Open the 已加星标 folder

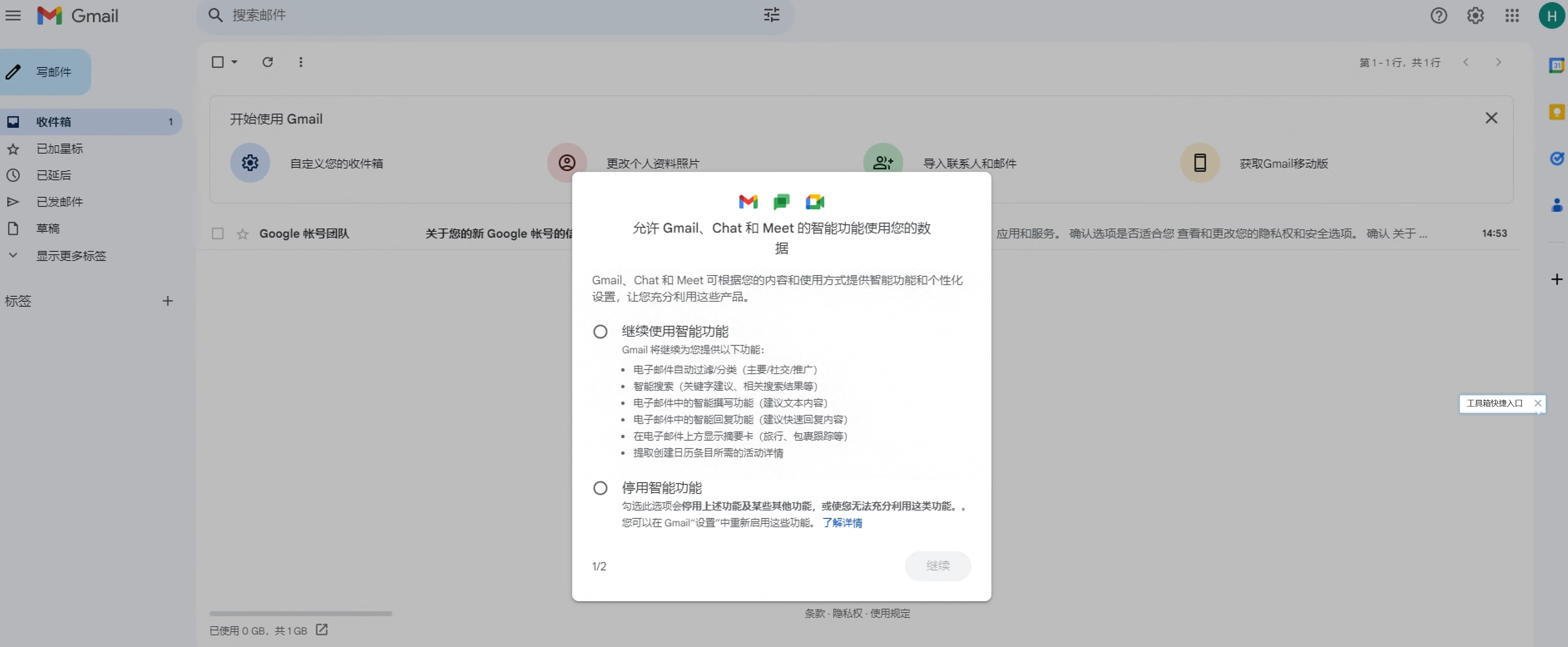coord(59,149)
